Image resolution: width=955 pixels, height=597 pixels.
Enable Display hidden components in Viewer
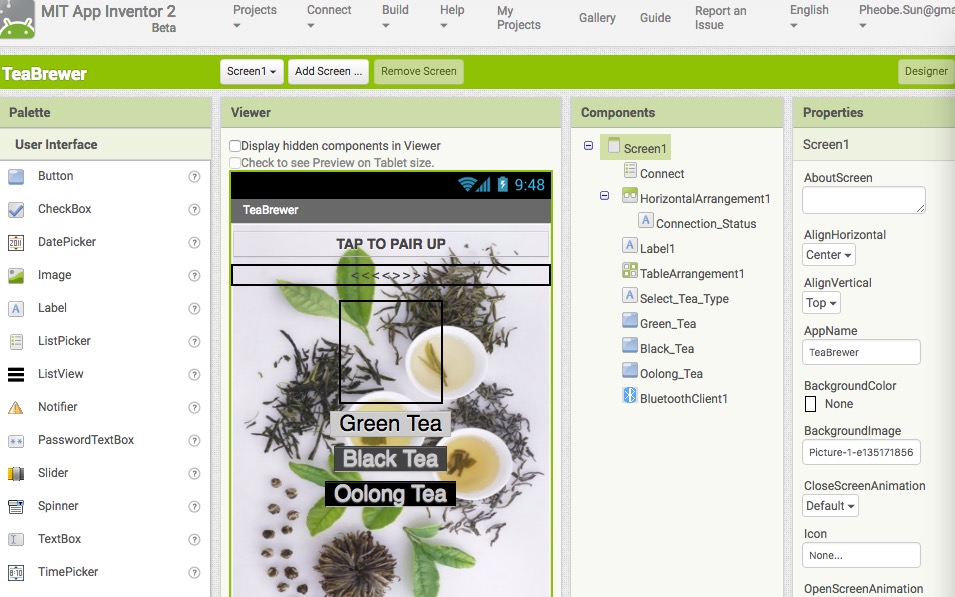point(235,146)
